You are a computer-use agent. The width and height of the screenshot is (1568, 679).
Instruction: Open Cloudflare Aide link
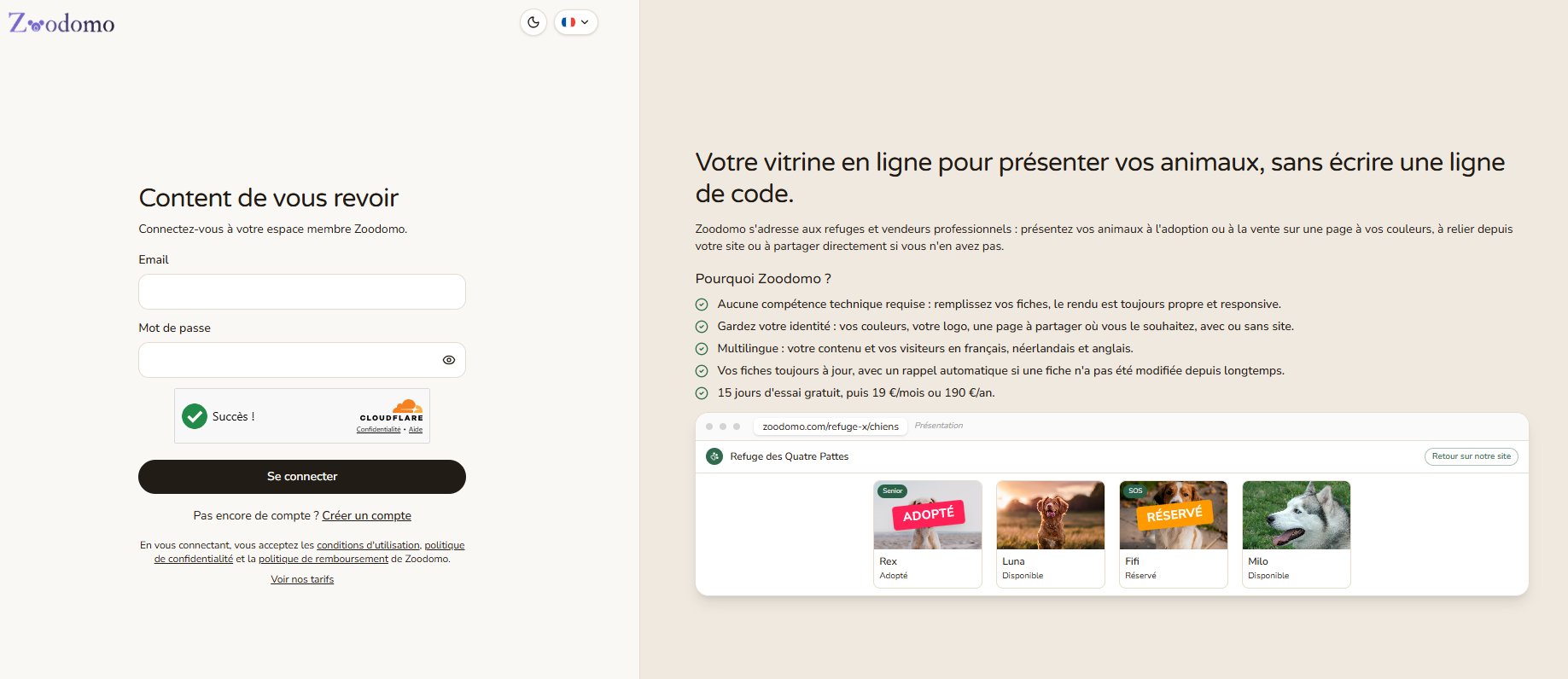tap(416, 430)
